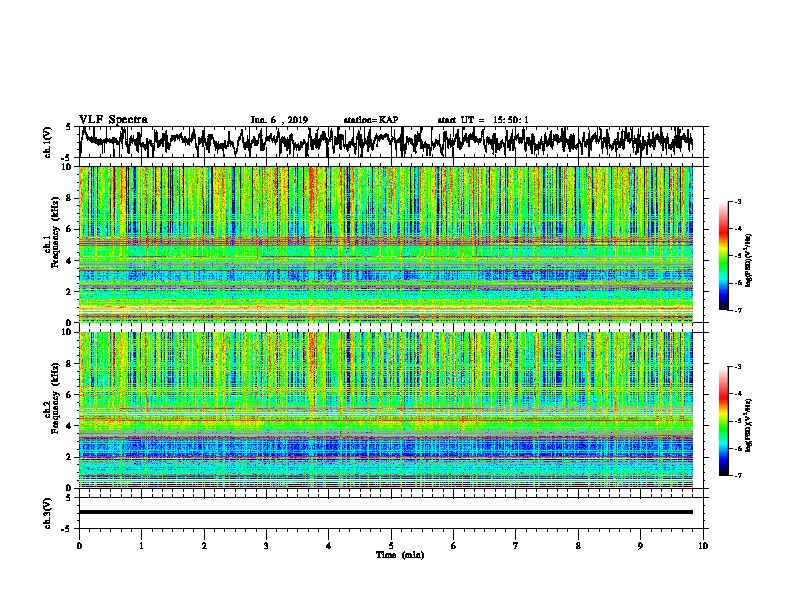792x612 pixels.
Task: Click the 'ch.3(V)' axis label at bottom
Action: point(48,514)
